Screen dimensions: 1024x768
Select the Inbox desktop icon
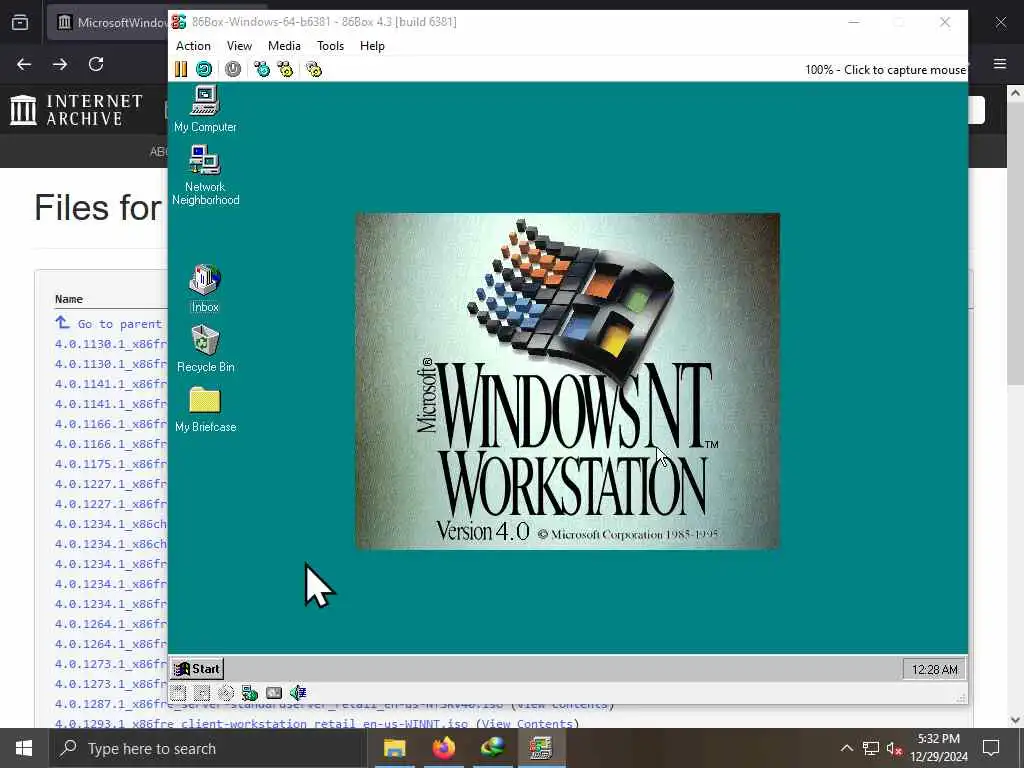[205, 288]
